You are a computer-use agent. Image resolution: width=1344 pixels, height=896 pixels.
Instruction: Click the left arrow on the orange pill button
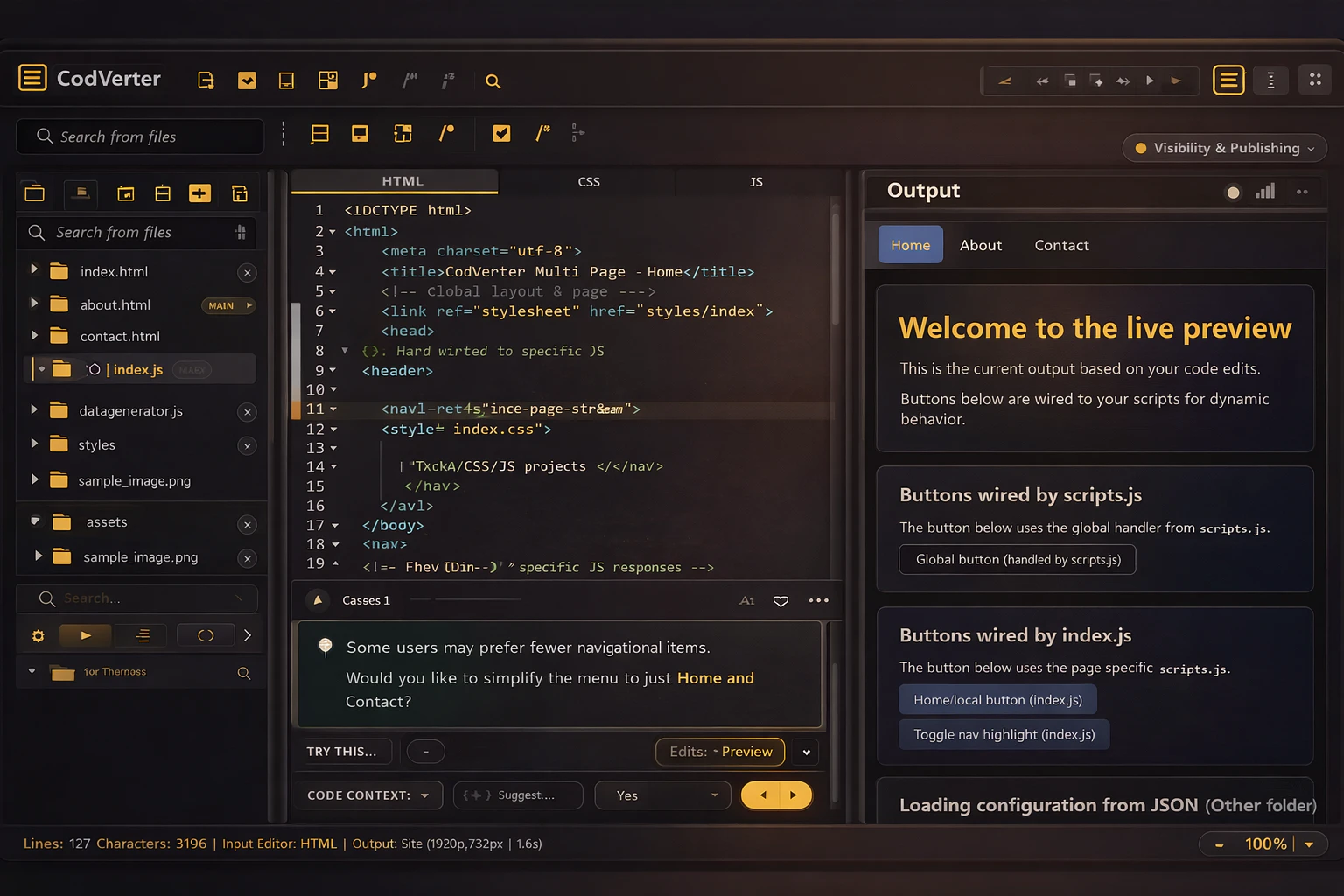coord(763,795)
